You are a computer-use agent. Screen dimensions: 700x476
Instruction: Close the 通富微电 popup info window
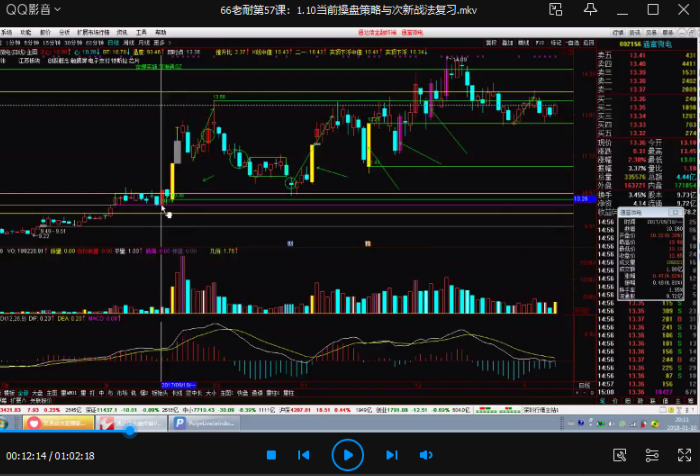coord(676,211)
